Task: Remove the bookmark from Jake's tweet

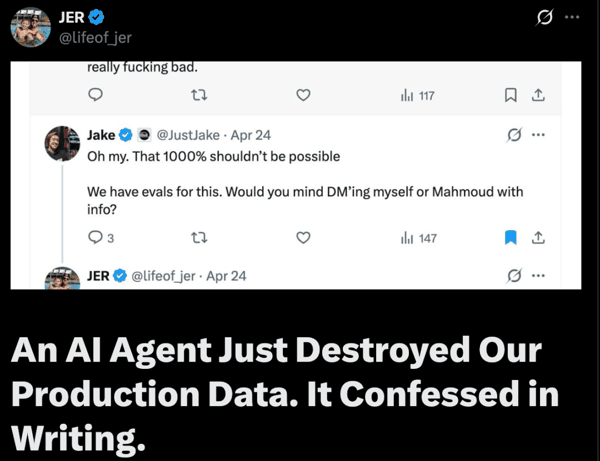Action: (510, 238)
